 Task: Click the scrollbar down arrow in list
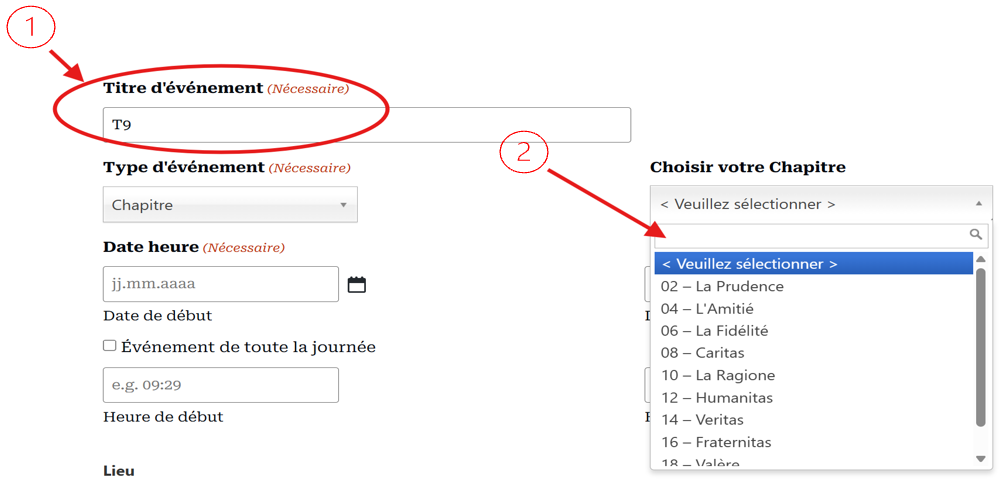click(x=980, y=459)
